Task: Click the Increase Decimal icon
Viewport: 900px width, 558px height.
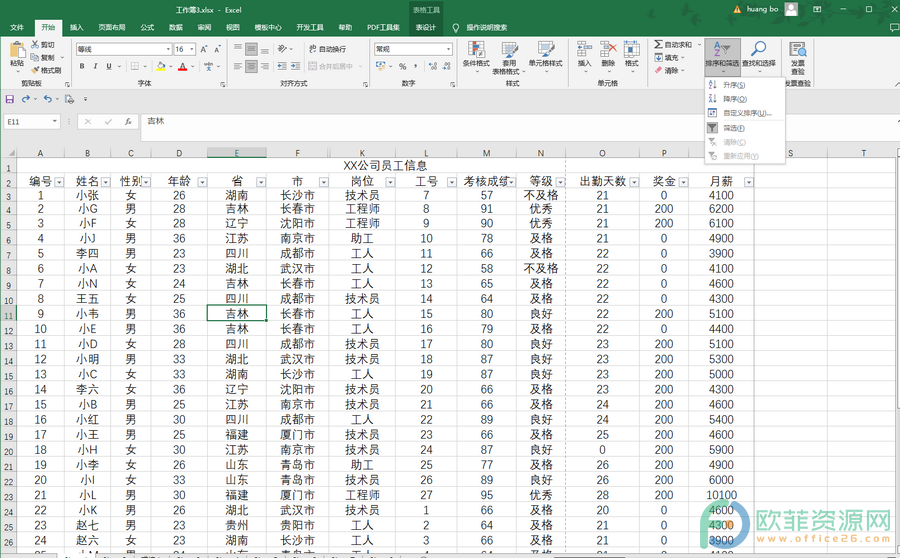Action: click(x=432, y=66)
